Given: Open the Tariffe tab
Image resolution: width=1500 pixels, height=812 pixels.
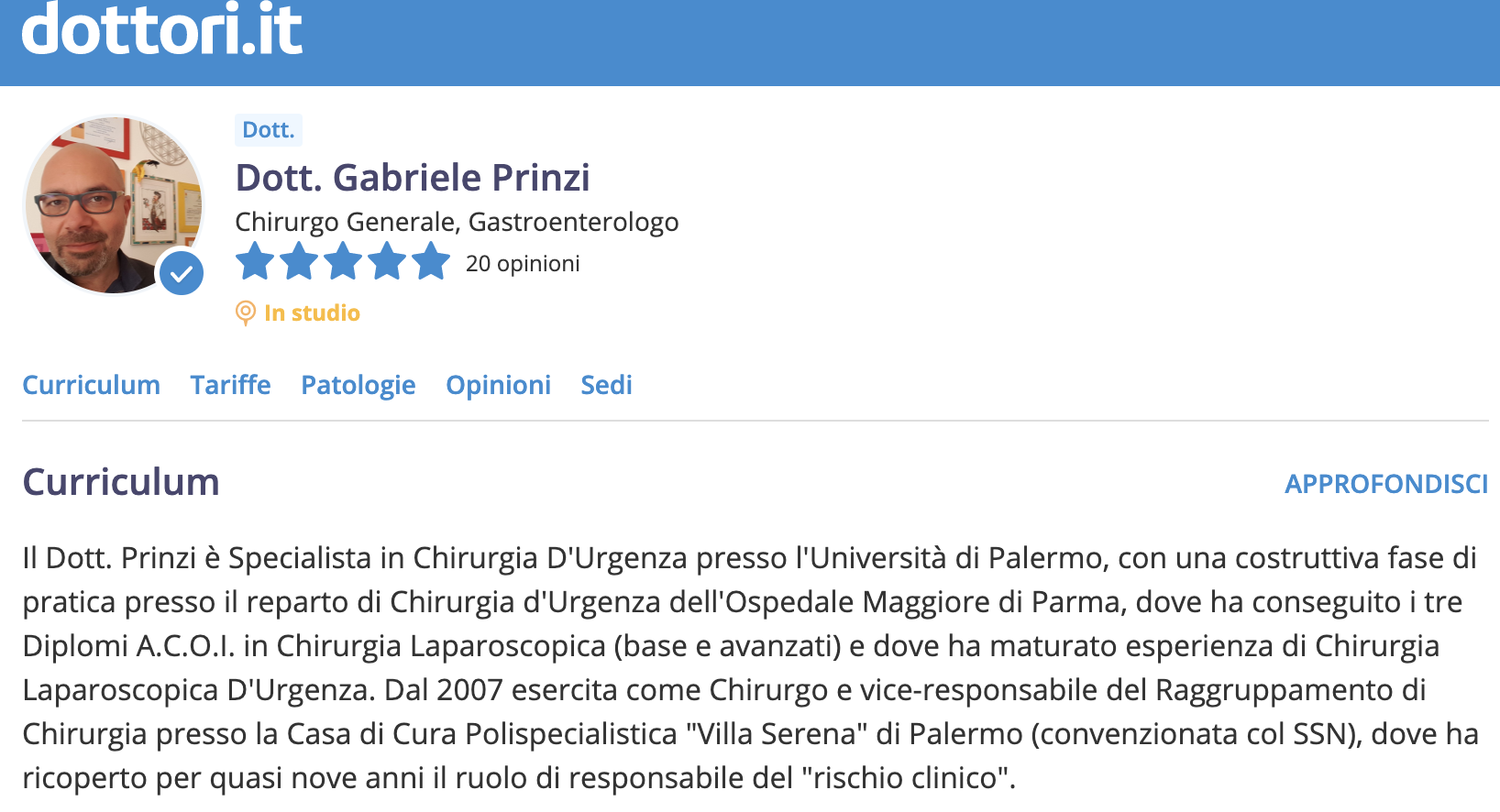Looking at the screenshot, I should point(231,385).
